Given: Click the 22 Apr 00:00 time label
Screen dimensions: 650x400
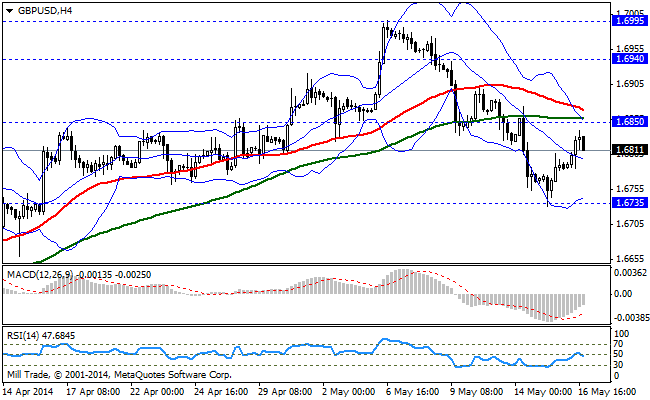Looking at the screenshot, I should coord(158,391).
